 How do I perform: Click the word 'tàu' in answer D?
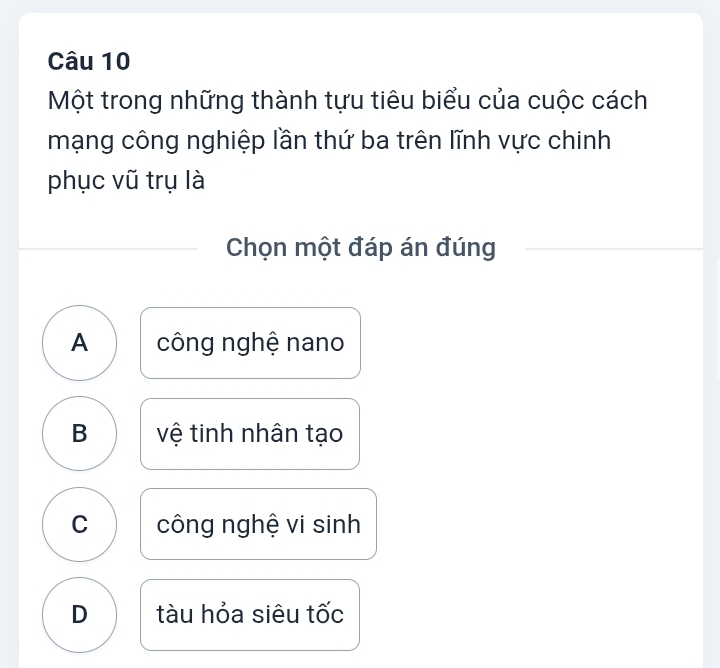coord(173,614)
